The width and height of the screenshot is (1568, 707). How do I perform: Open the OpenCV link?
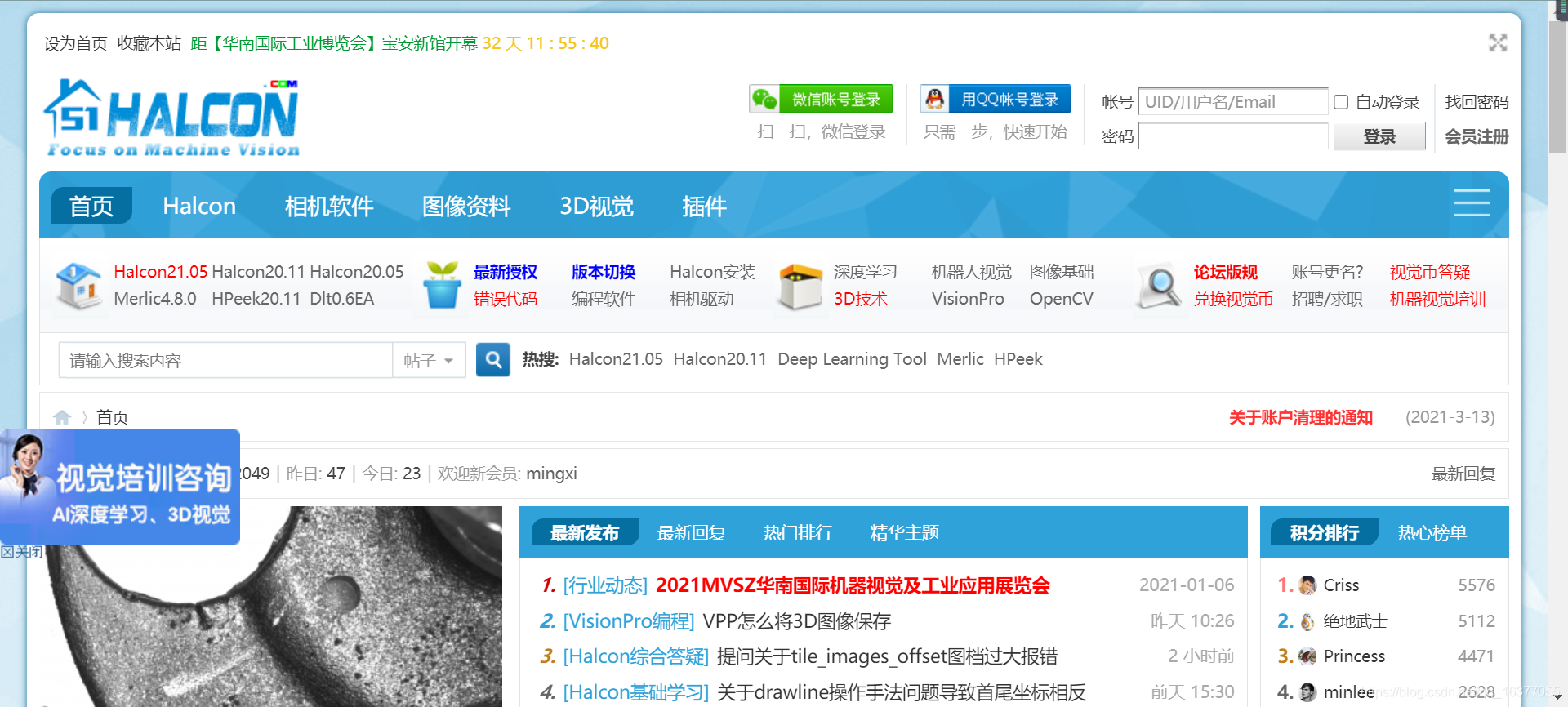click(1062, 299)
